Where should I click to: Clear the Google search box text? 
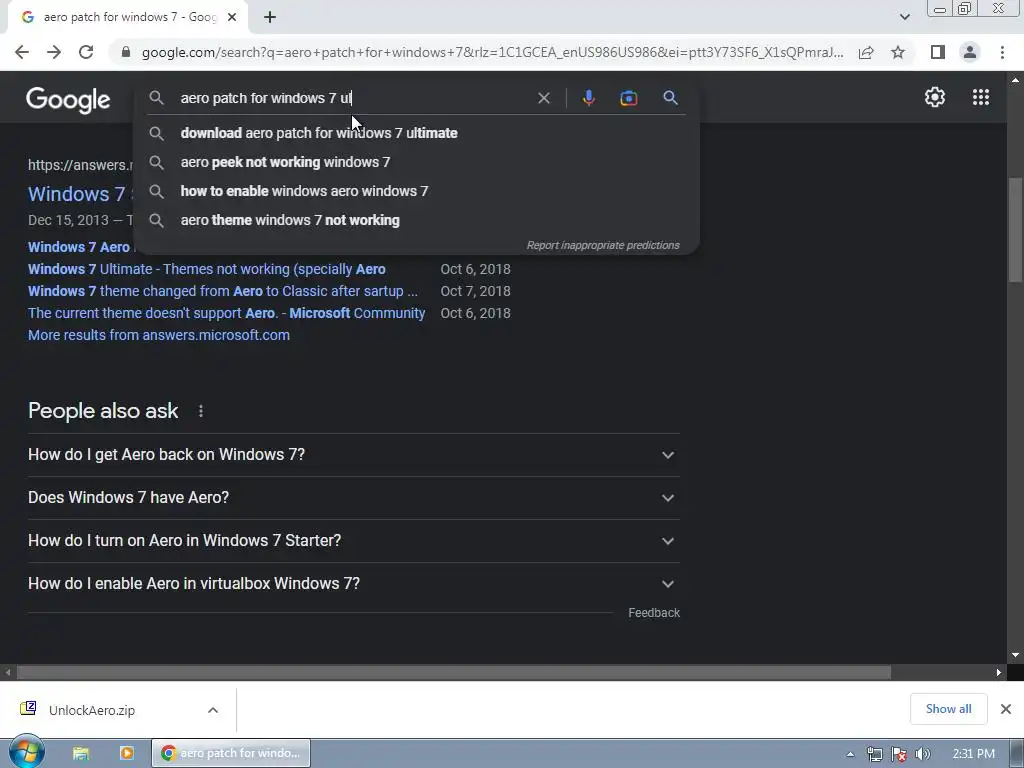pyautogui.click(x=543, y=98)
